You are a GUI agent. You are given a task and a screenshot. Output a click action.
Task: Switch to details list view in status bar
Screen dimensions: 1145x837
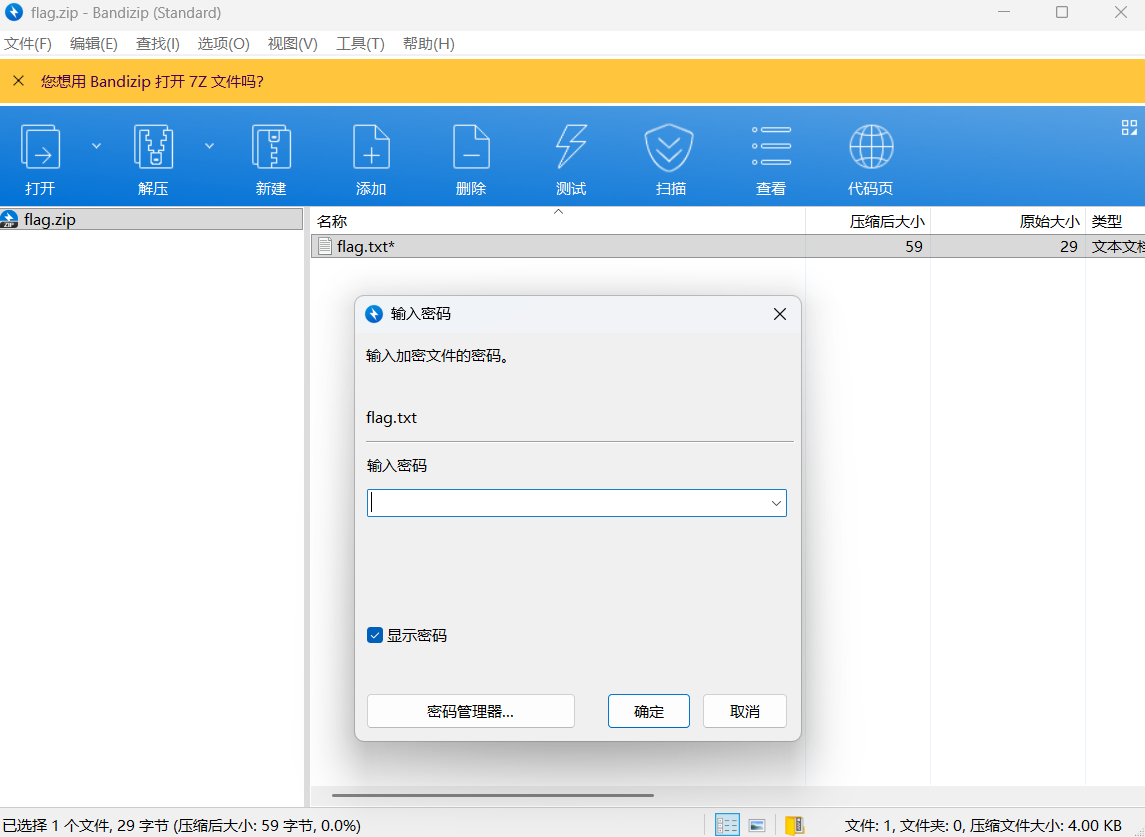[x=727, y=825]
